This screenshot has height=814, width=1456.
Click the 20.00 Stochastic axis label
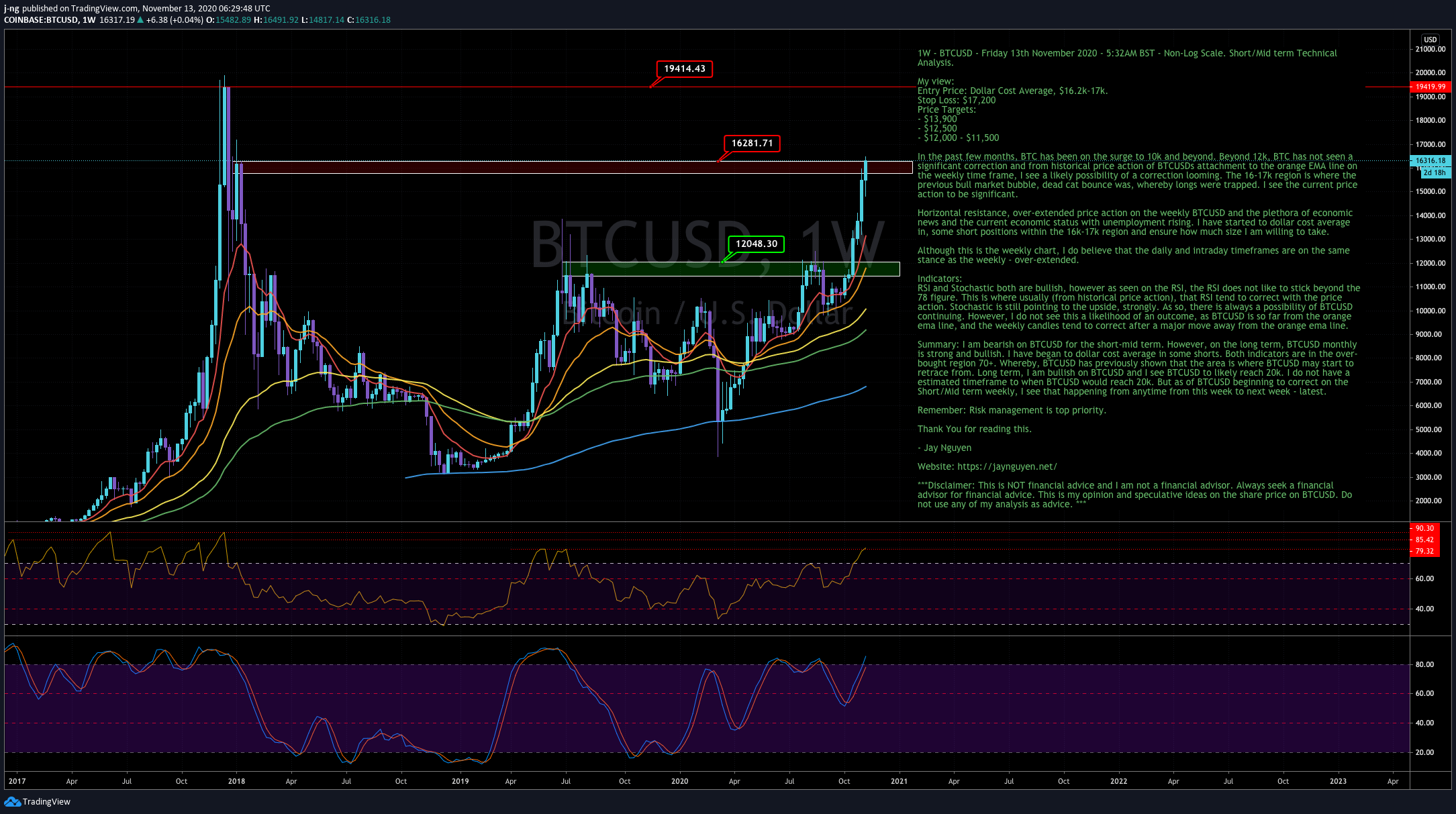coord(1424,752)
